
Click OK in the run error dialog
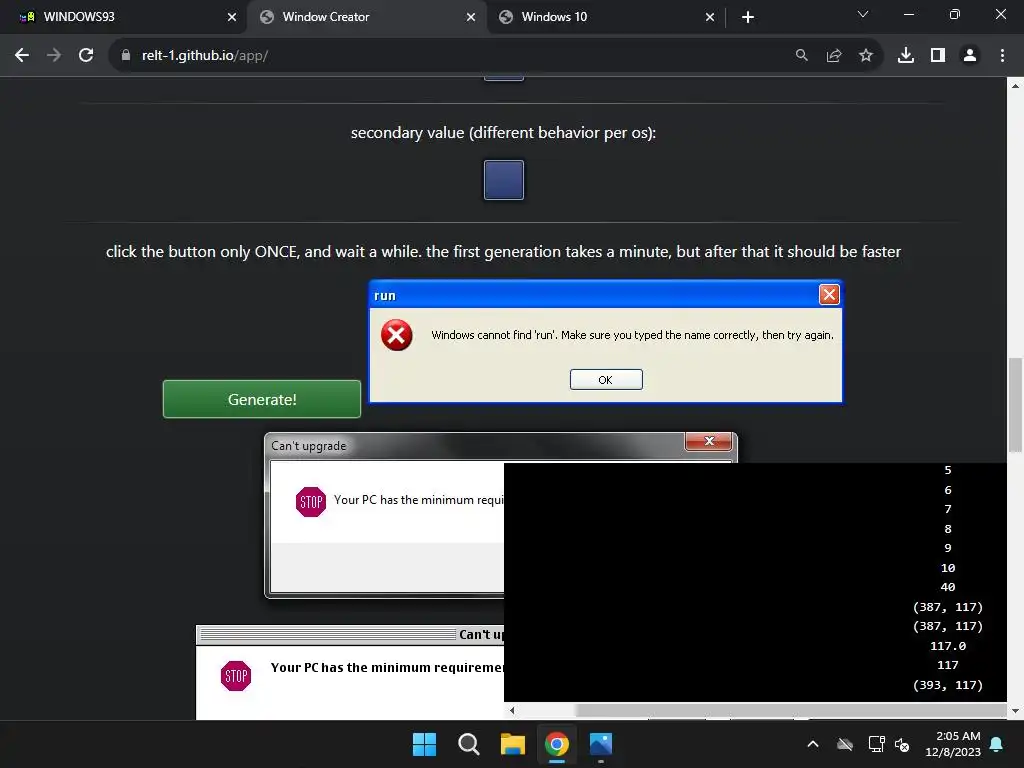pyautogui.click(x=606, y=379)
